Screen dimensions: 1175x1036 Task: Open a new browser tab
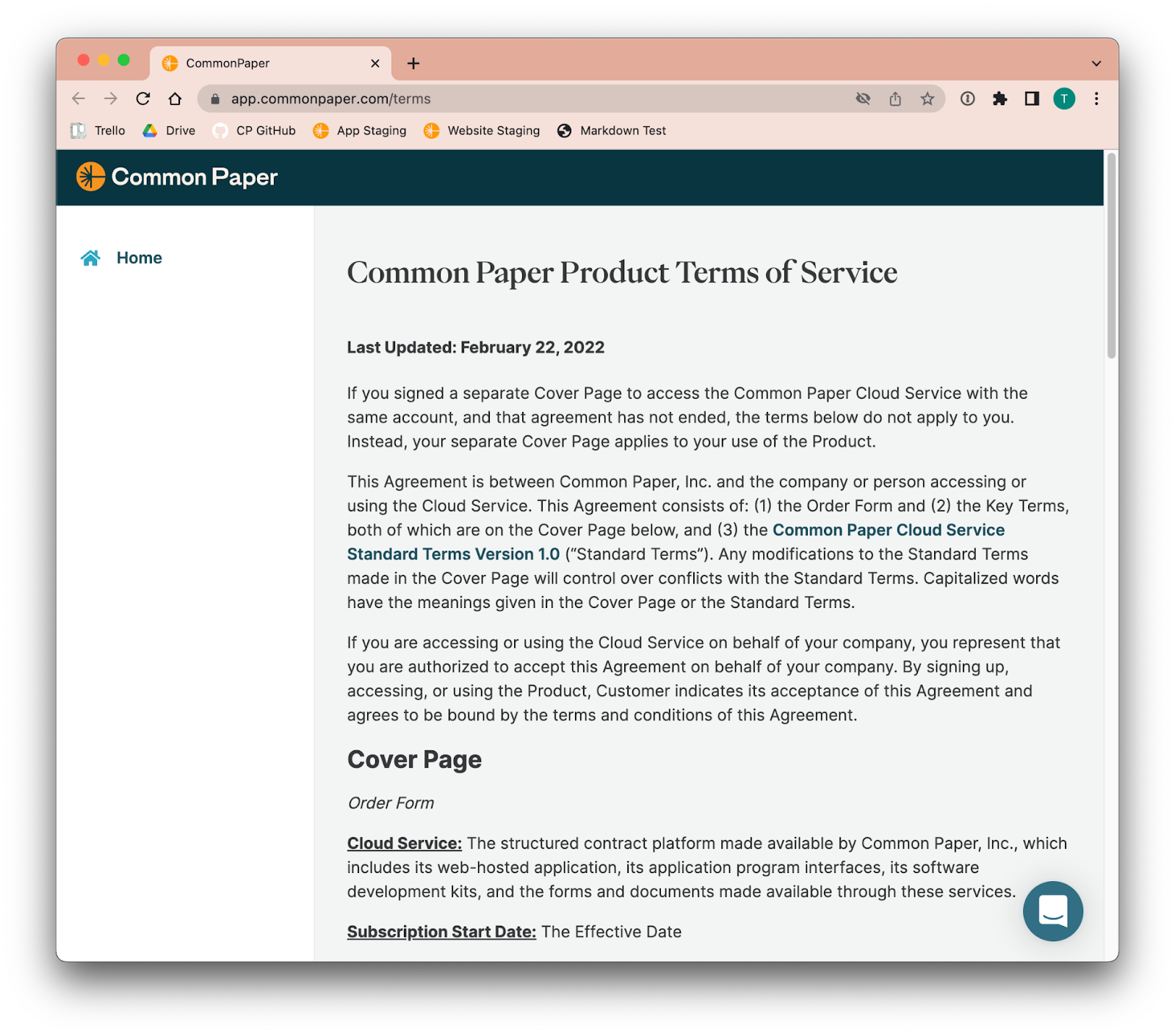point(413,64)
